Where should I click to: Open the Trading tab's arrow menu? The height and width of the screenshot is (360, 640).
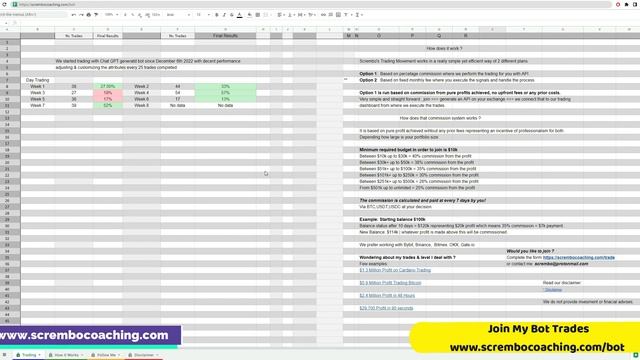(x=40, y=355)
